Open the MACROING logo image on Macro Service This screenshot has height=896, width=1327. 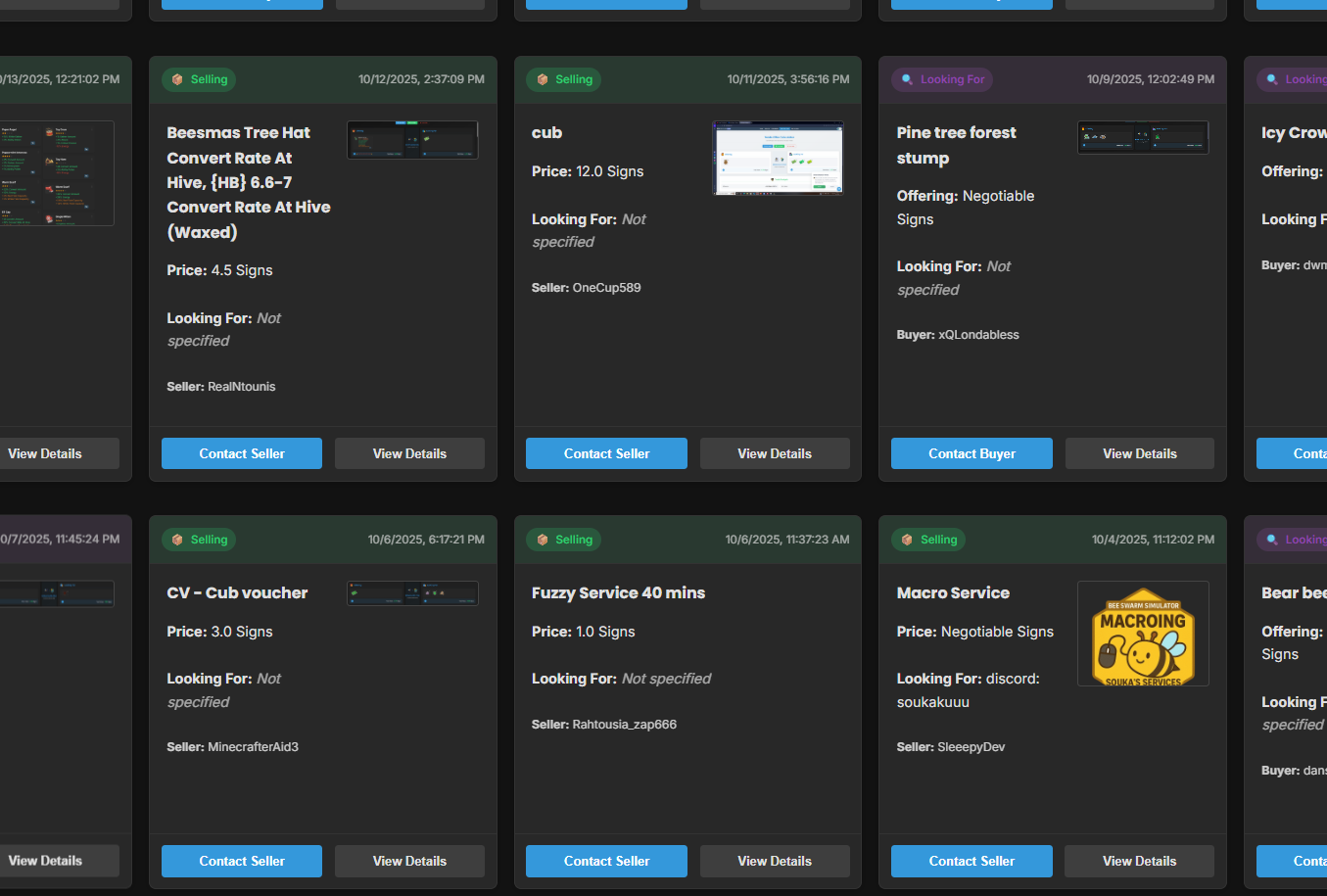tap(1142, 634)
